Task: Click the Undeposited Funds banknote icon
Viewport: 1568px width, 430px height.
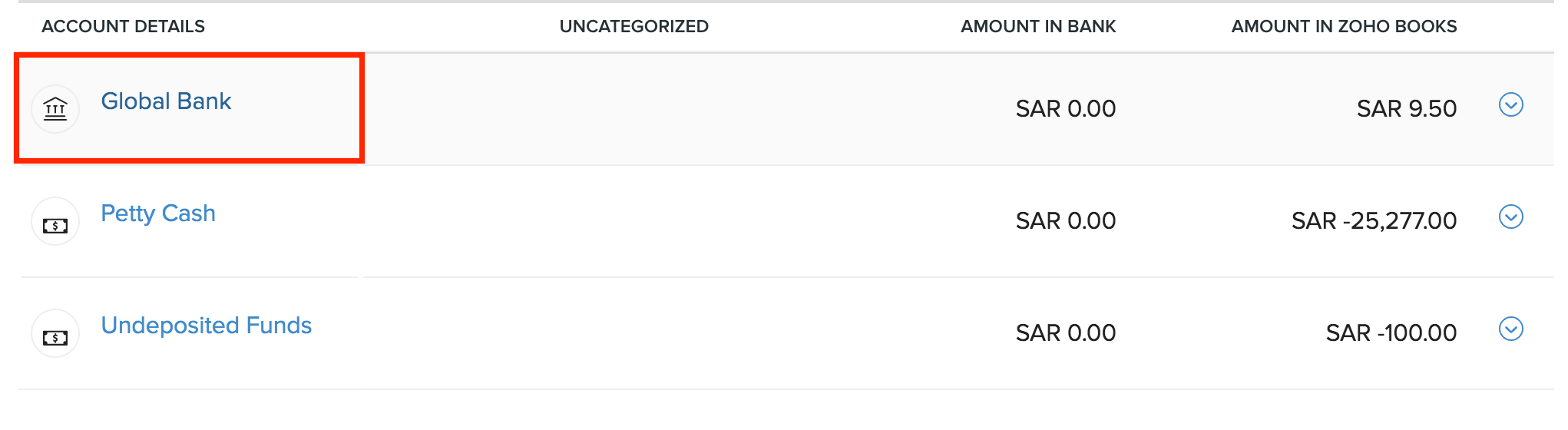Action: coord(55,334)
